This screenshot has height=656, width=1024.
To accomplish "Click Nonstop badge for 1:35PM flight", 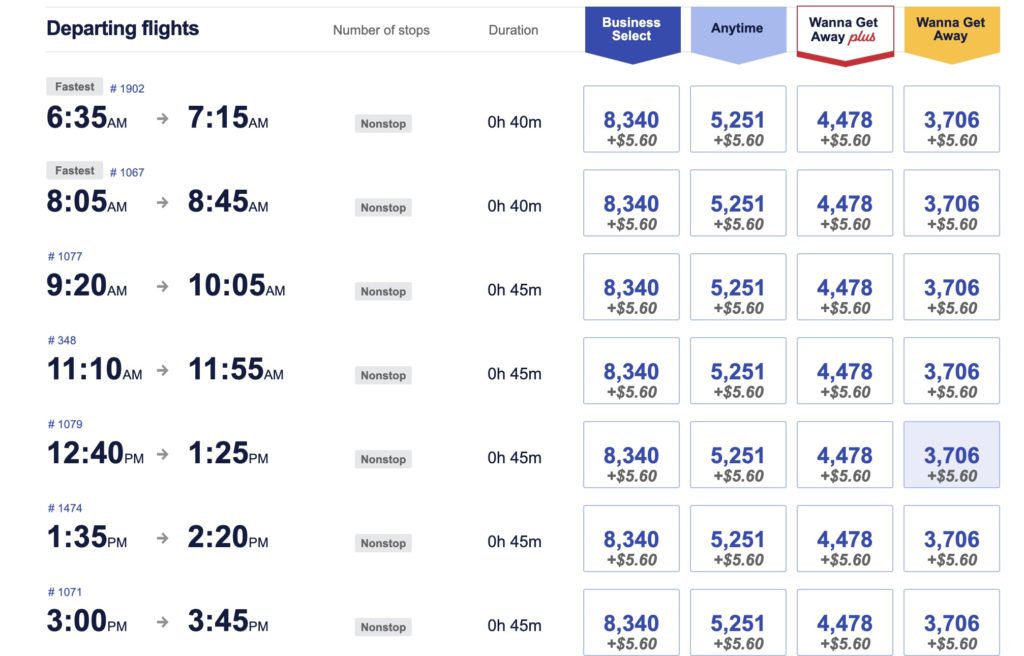I will pos(384,543).
